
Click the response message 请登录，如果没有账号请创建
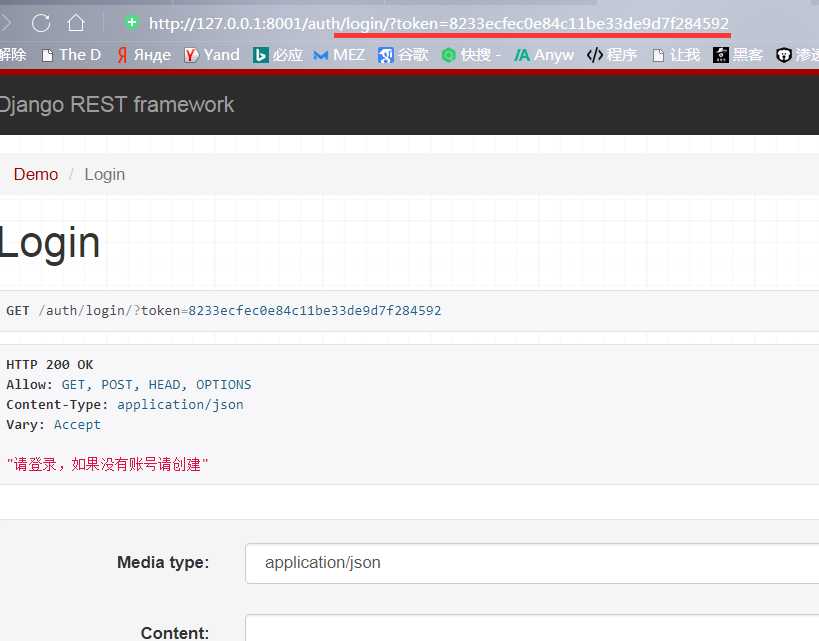(x=107, y=464)
